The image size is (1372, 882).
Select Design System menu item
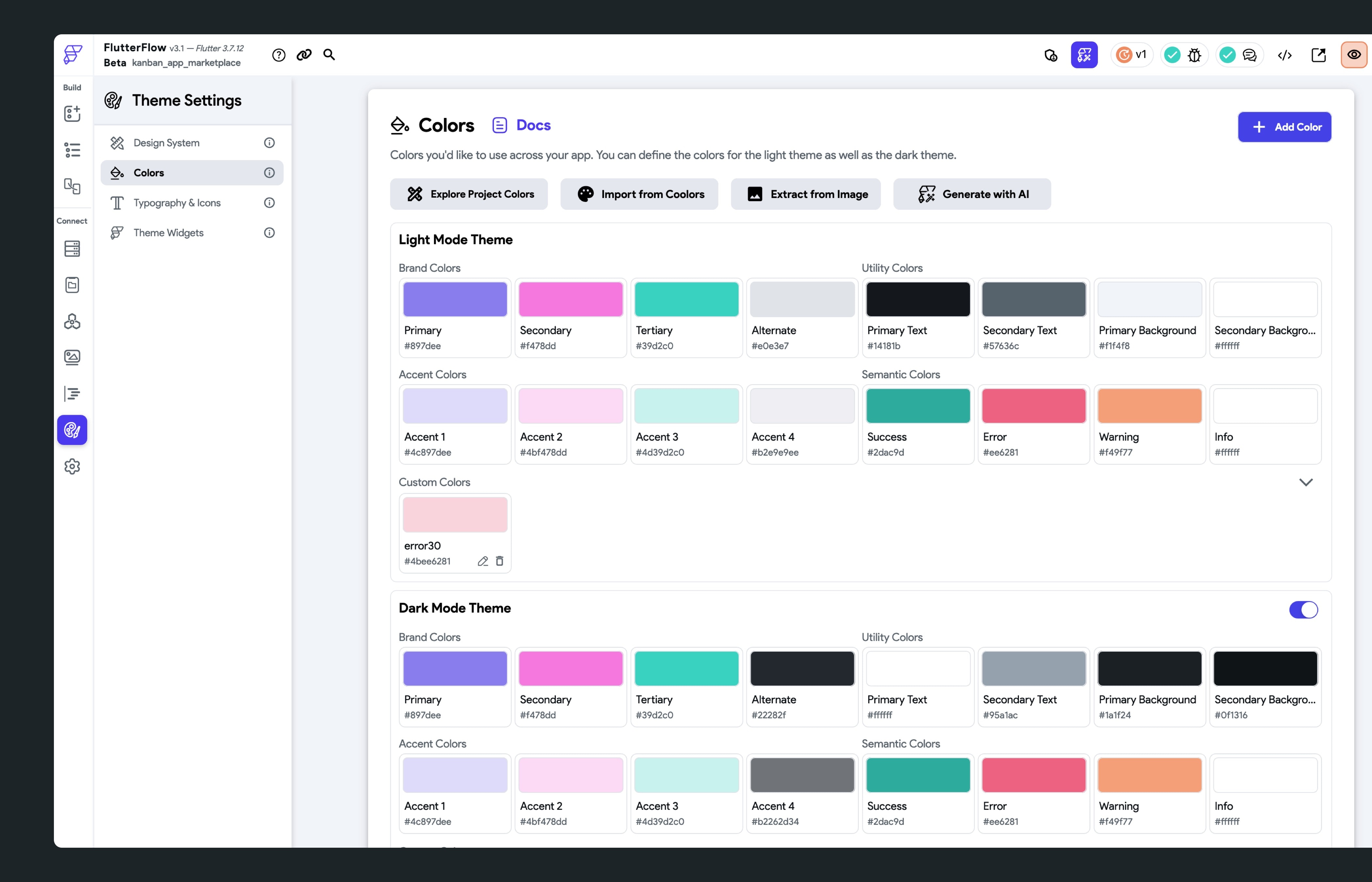coord(166,143)
